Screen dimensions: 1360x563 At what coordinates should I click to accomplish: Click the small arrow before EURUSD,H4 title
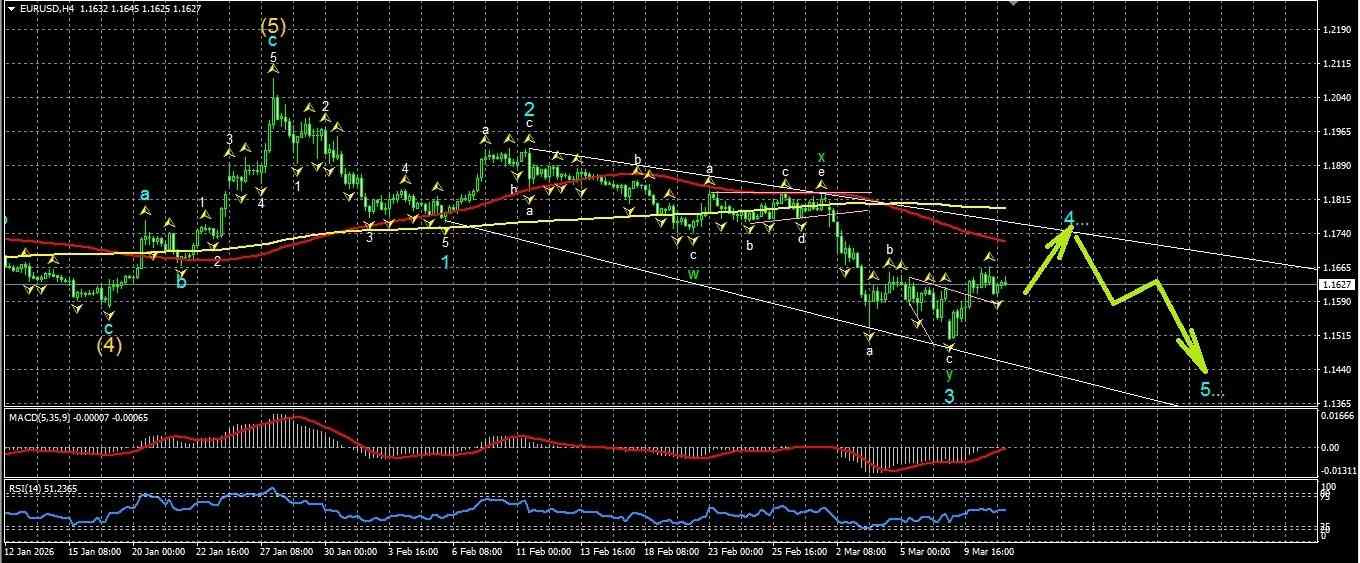(11, 8)
